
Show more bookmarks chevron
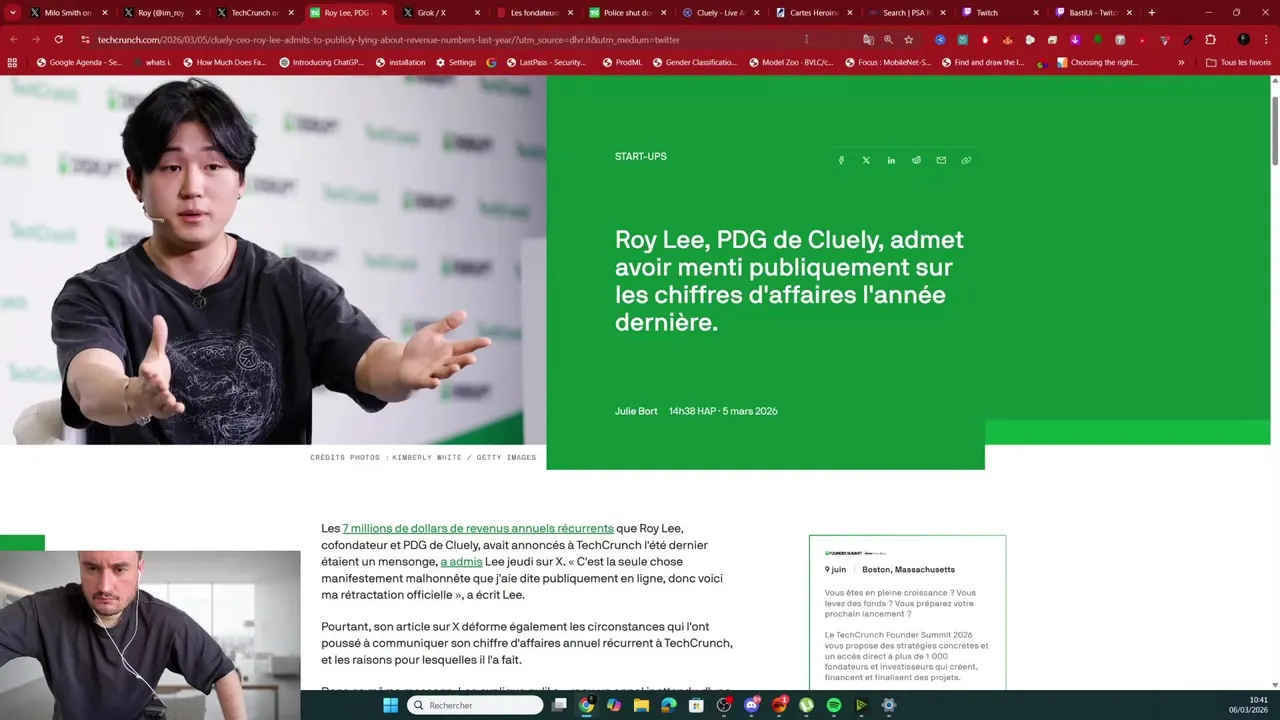1181,62
